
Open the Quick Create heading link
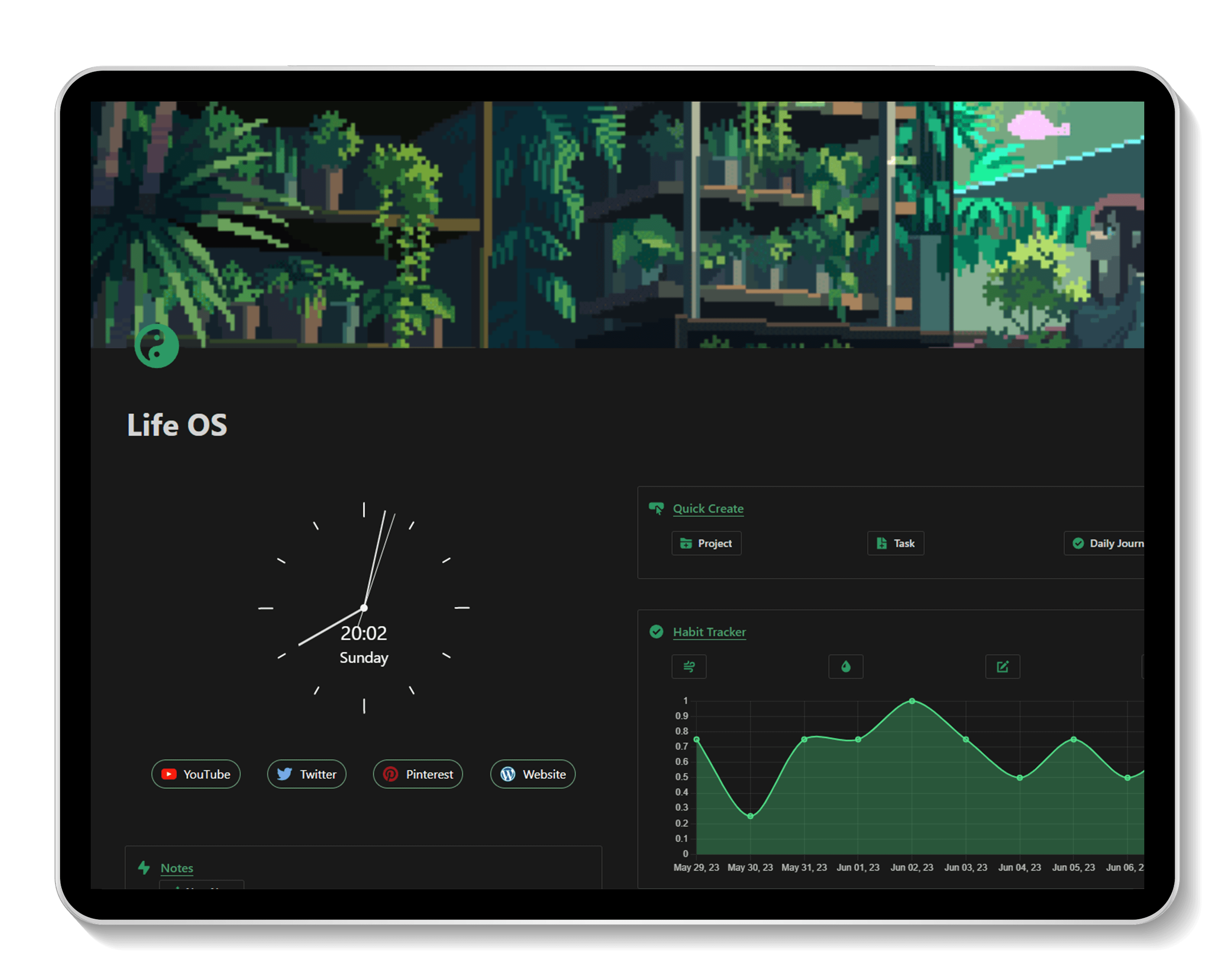pyautogui.click(x=708, y=508)
